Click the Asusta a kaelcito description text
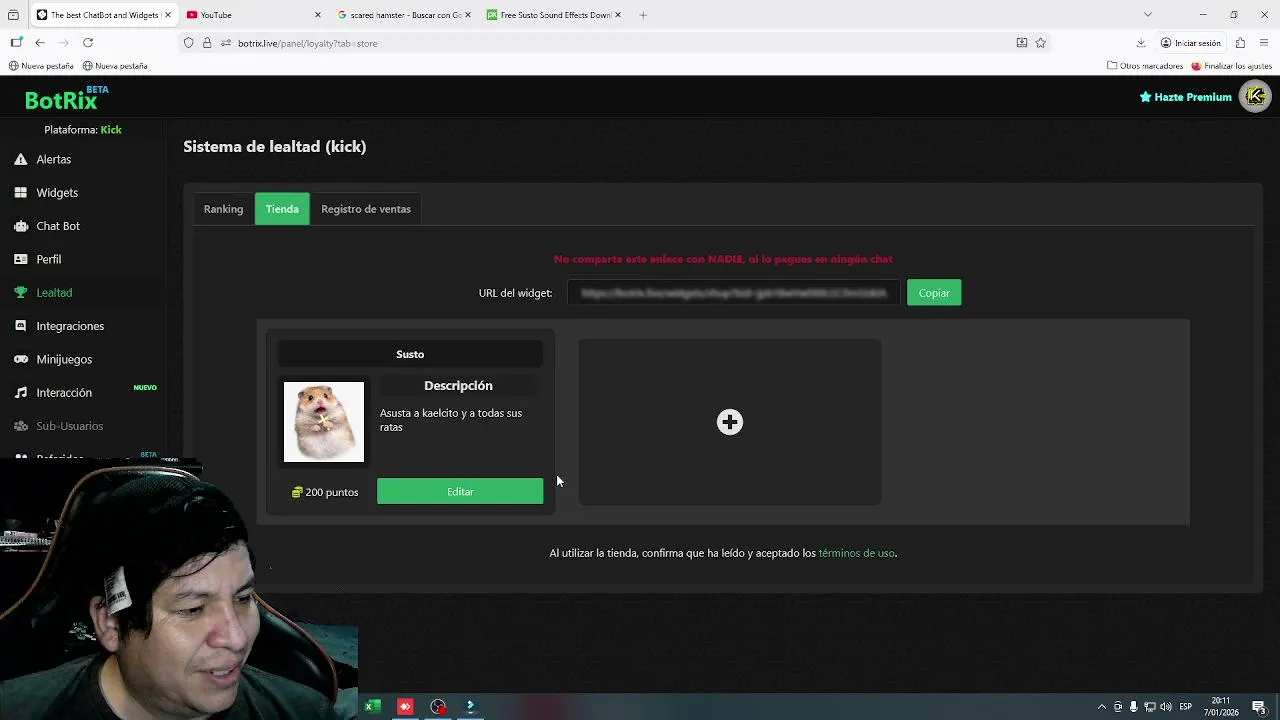The height and width of the screenshot is (720, 1280). coord(451,420)
